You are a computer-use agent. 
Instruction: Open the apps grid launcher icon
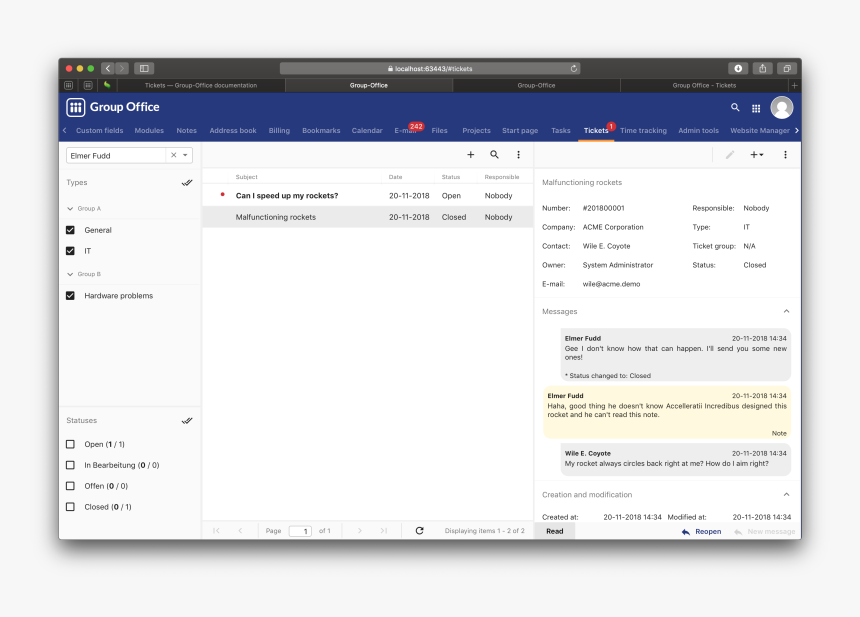click(x=756, y=108)
